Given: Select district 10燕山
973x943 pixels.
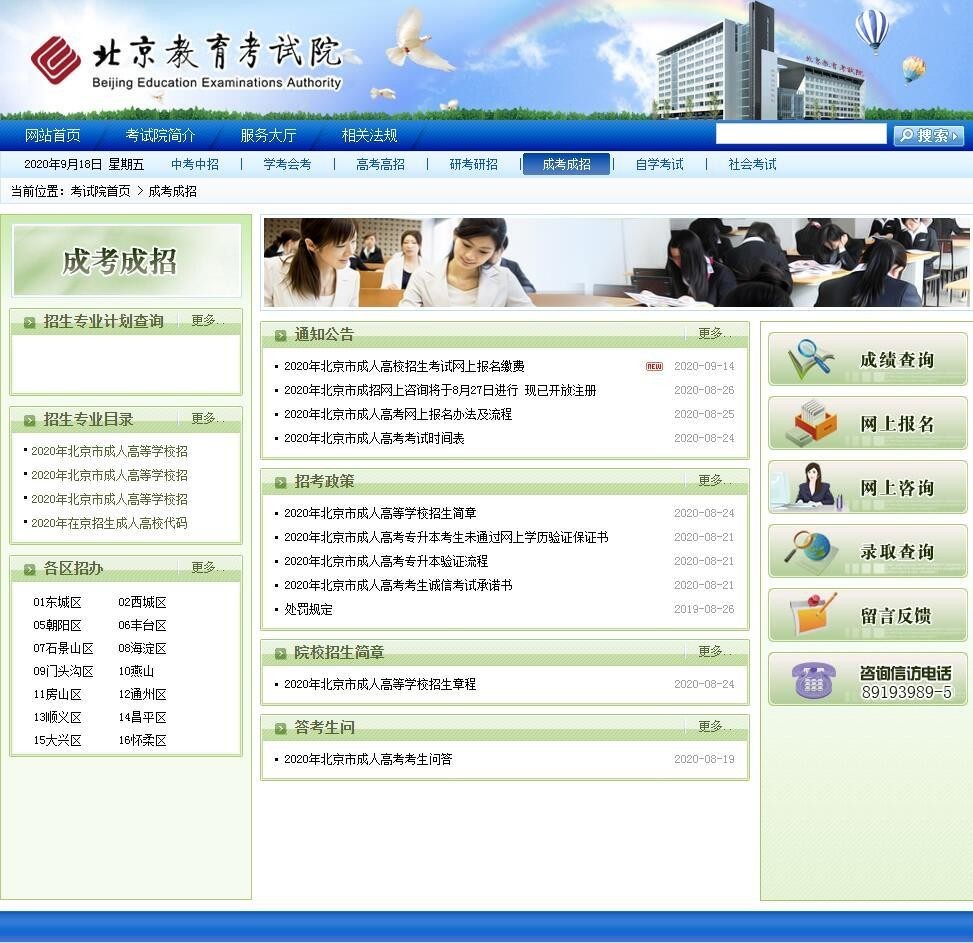Looking at the screenshot, I should (x=136, y=671).
